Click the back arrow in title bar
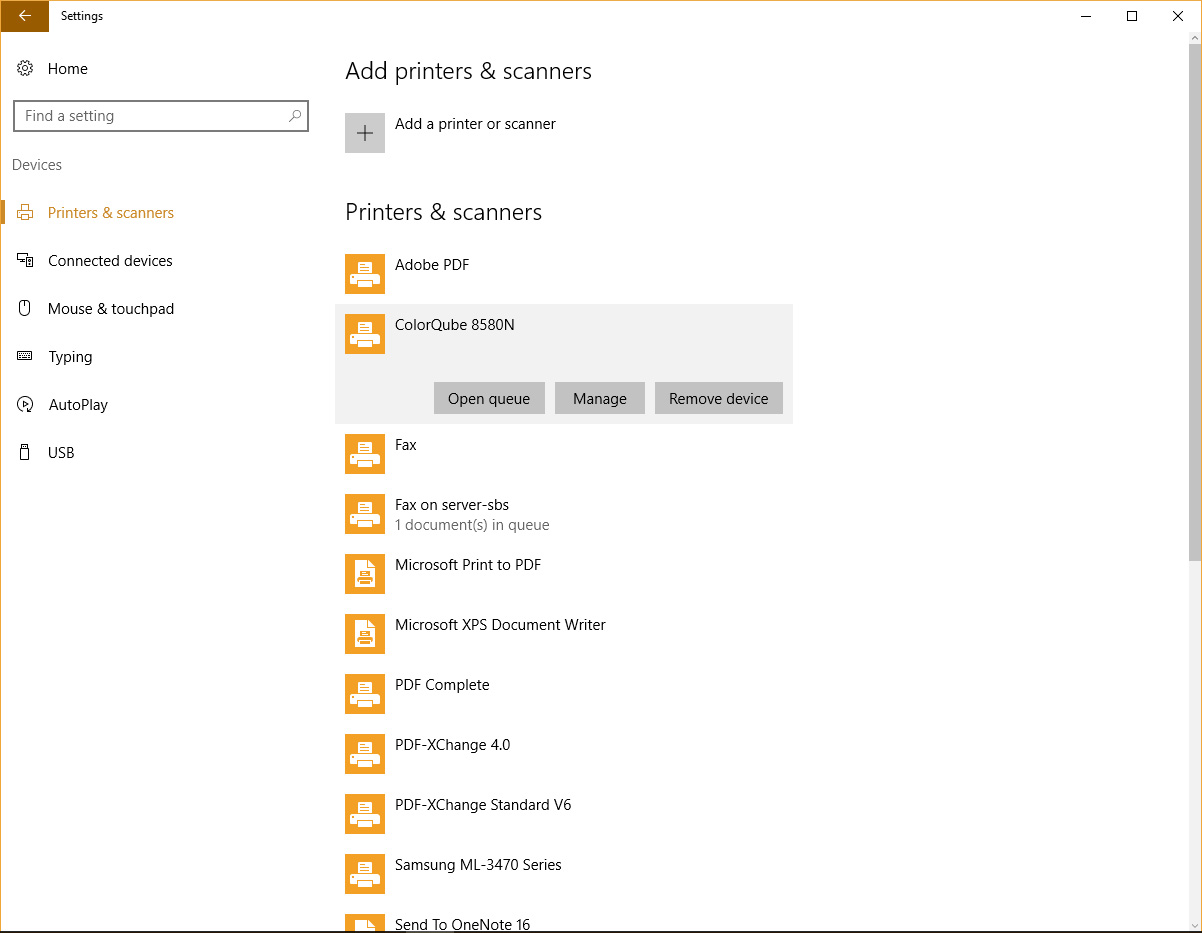This screenshot has height=933, width=1202. pos(25,16)
